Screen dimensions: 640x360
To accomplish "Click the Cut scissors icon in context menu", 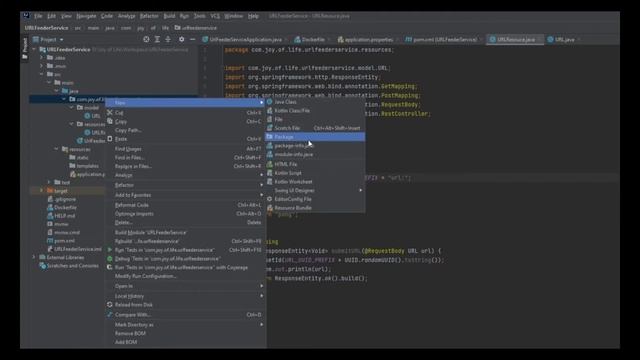I will [x=110, y=112].
